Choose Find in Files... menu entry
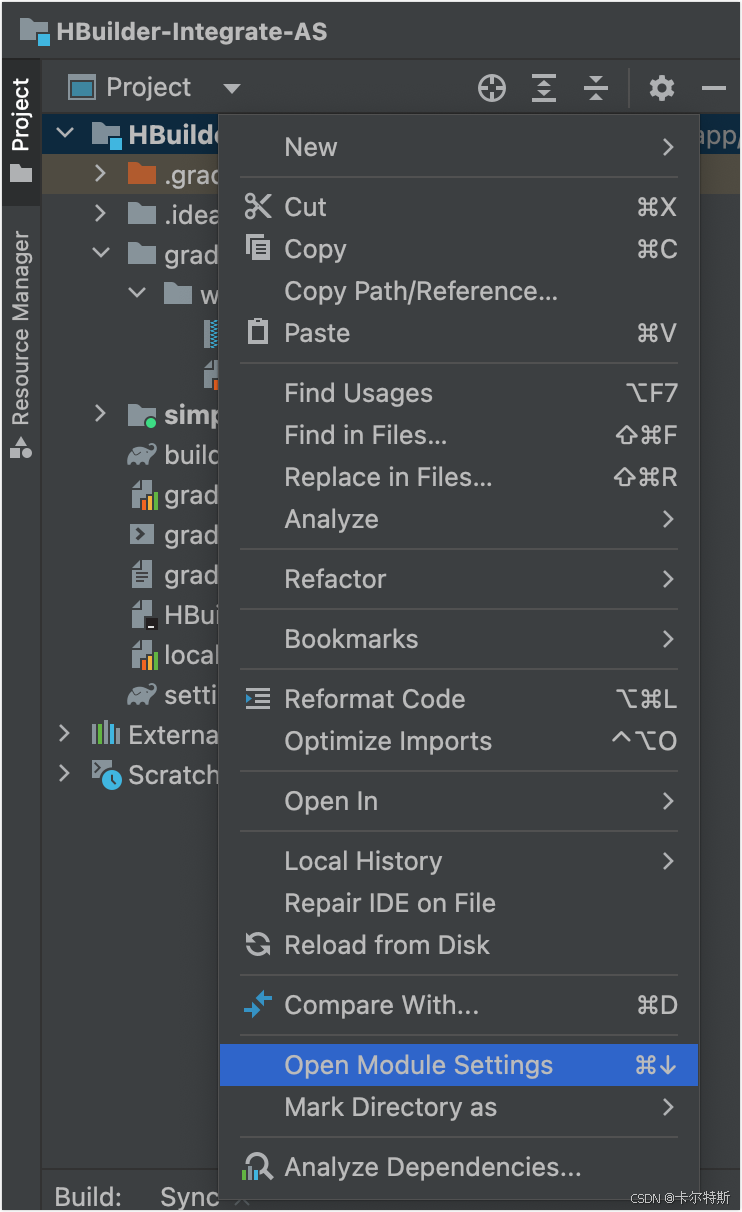742x1212 pixels. coord(459,435)
